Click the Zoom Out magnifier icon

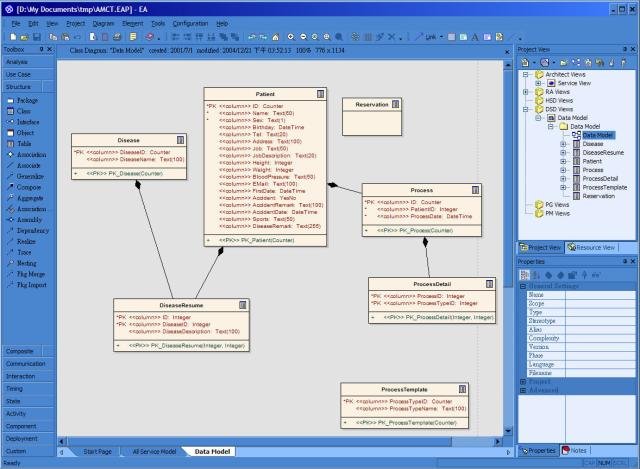(x=303, y=37)
